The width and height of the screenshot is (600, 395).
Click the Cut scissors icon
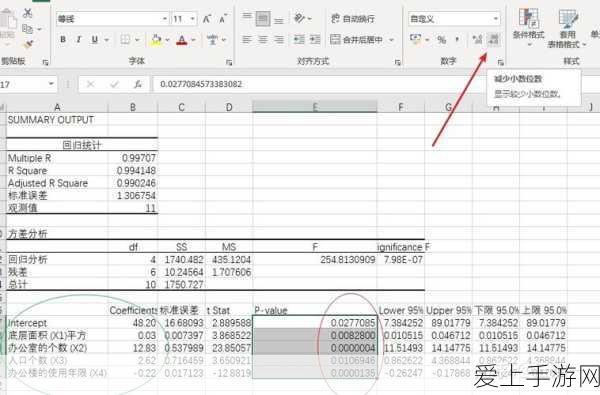point(28,13)
